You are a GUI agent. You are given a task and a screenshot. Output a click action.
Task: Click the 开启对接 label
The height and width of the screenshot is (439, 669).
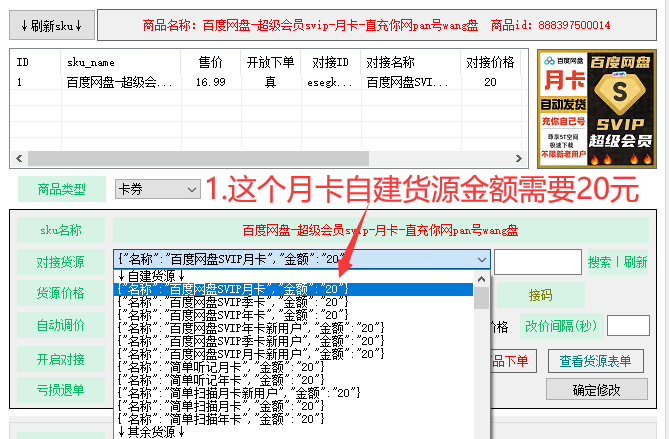point(61,359)
